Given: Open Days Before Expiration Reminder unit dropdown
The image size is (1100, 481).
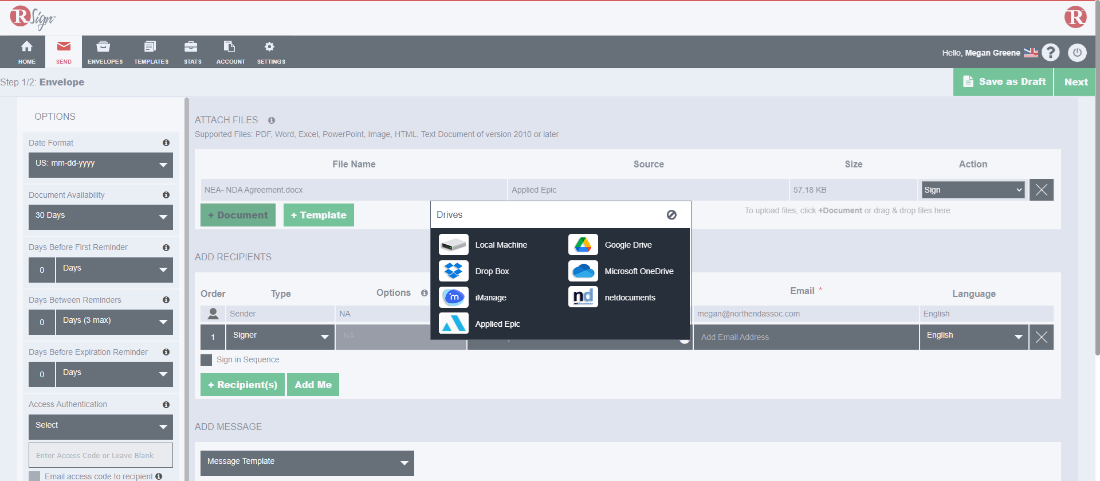Looking at the screenshot, I should tap(114, 374).
